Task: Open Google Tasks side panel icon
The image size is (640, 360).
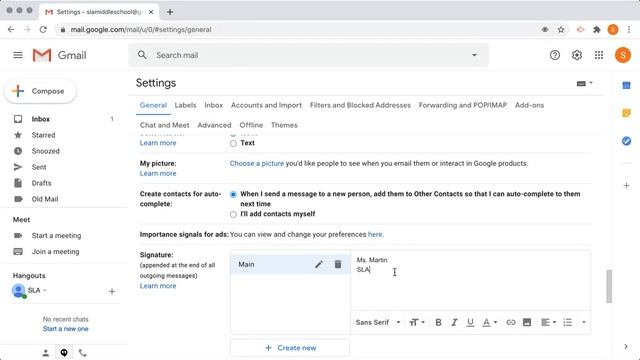Action: tap(627, 141)
